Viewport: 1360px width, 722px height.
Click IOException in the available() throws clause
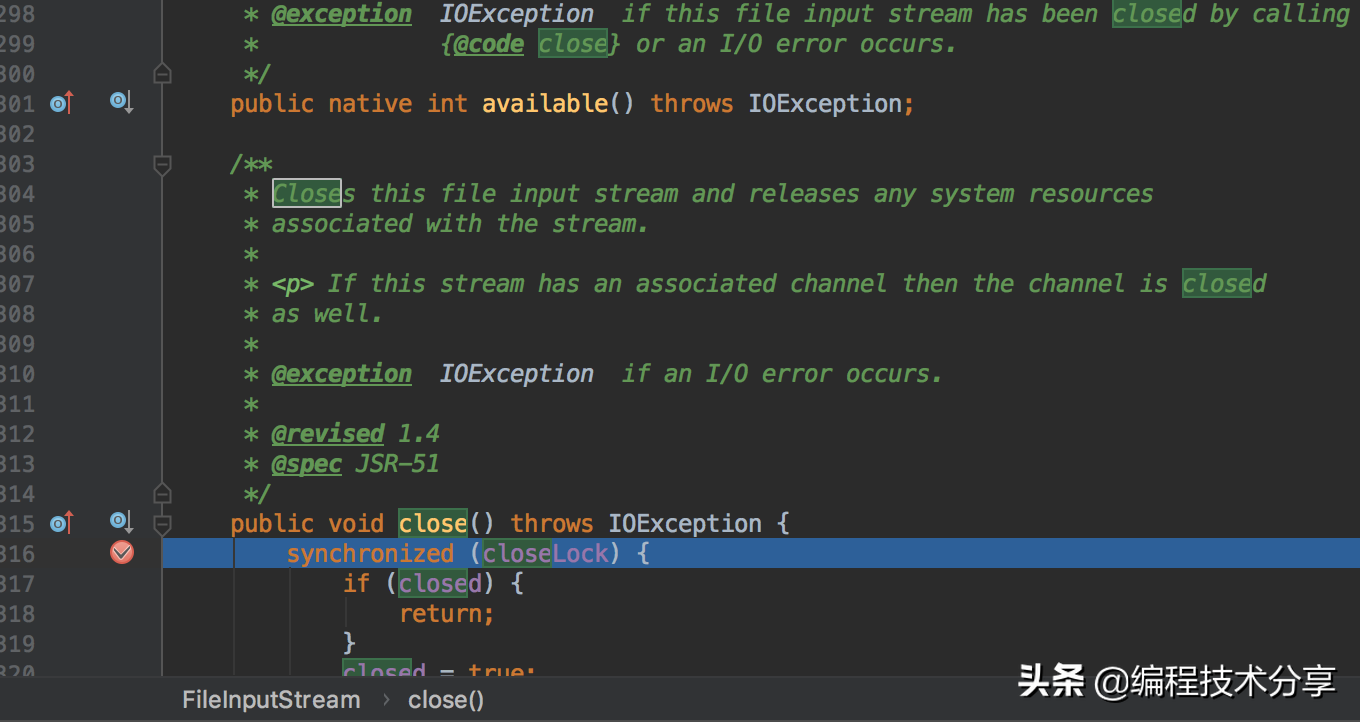[825, 104]
